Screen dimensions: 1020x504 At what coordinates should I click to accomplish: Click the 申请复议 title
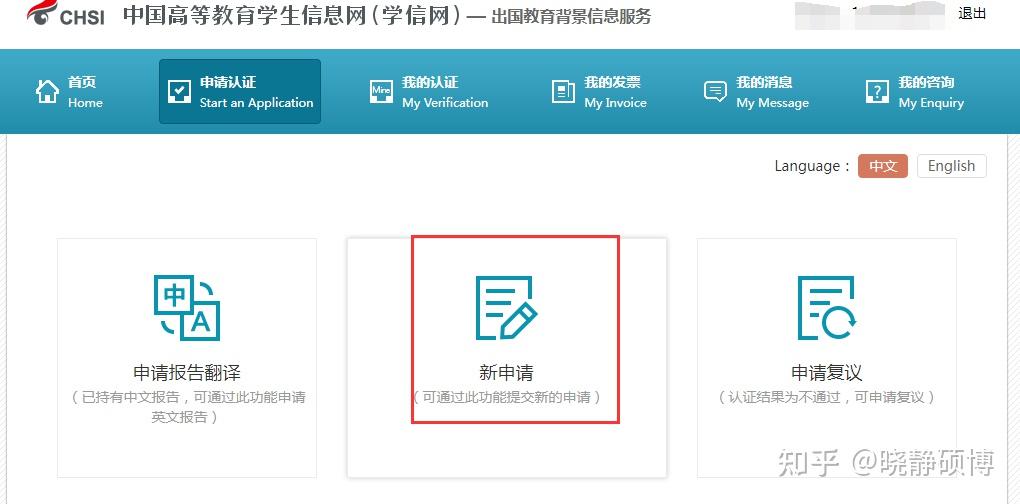tap(827, 373)
